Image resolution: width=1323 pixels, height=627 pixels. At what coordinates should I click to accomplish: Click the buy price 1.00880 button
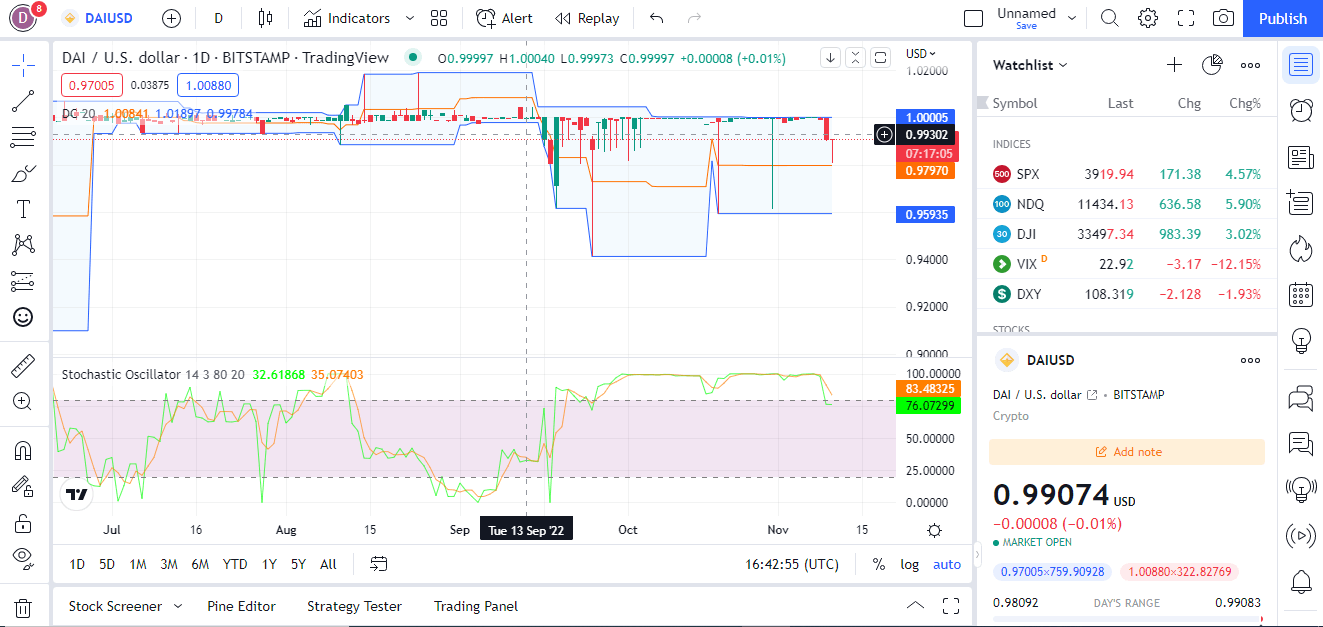[208, 85]
